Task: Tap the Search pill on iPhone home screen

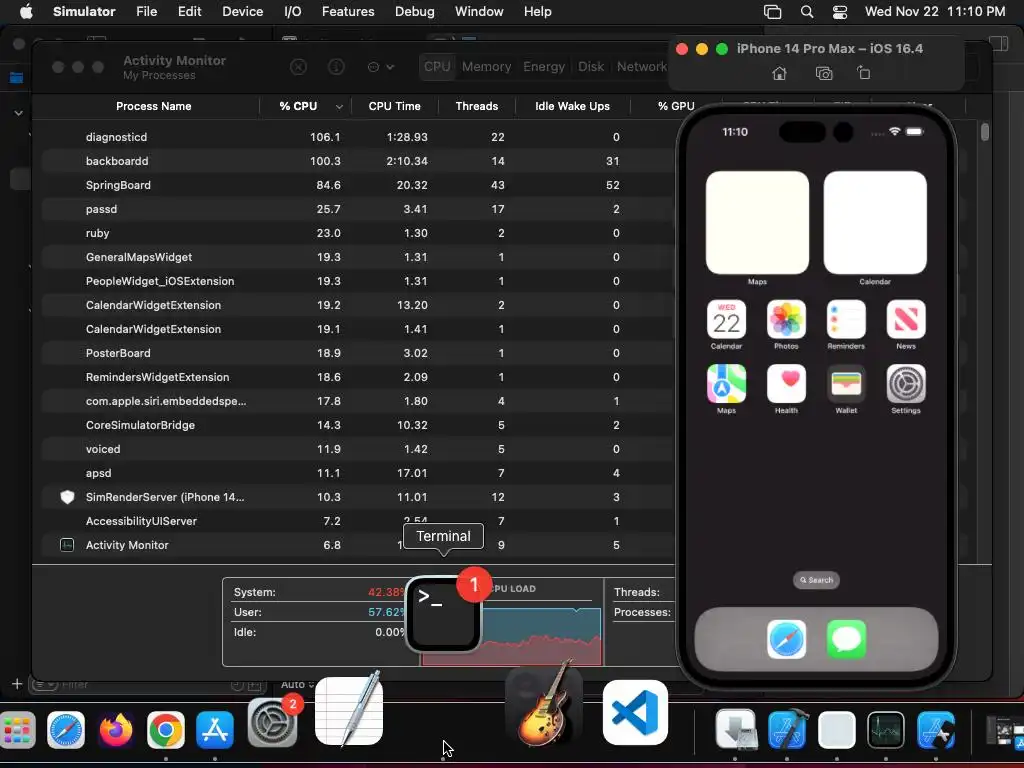Action: [x=816, y=580]
